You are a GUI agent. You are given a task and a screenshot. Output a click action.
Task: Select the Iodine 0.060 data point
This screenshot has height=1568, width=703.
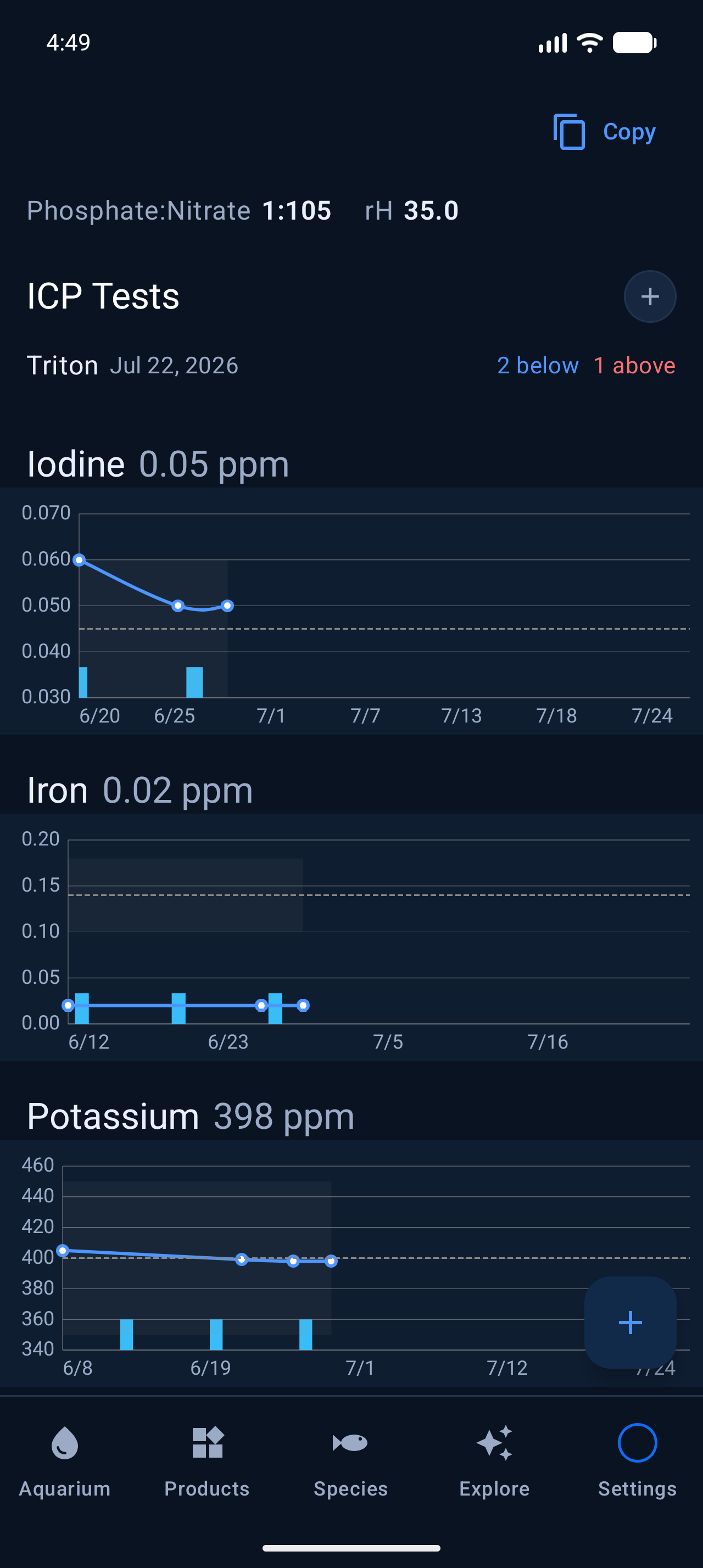click(x=79, y=559)
